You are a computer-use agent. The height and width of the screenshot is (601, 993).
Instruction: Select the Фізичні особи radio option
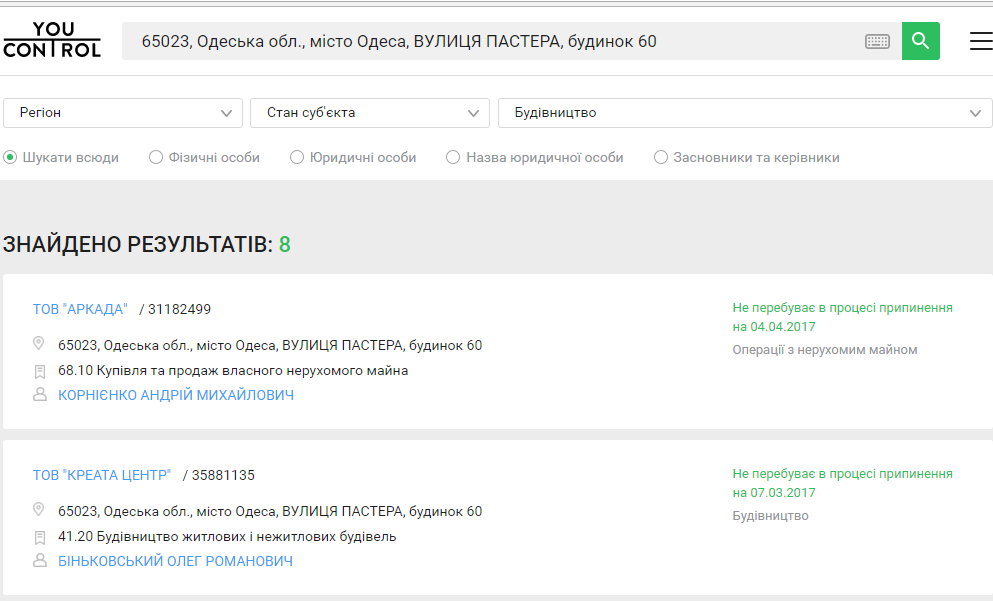(x=156, y=157)
